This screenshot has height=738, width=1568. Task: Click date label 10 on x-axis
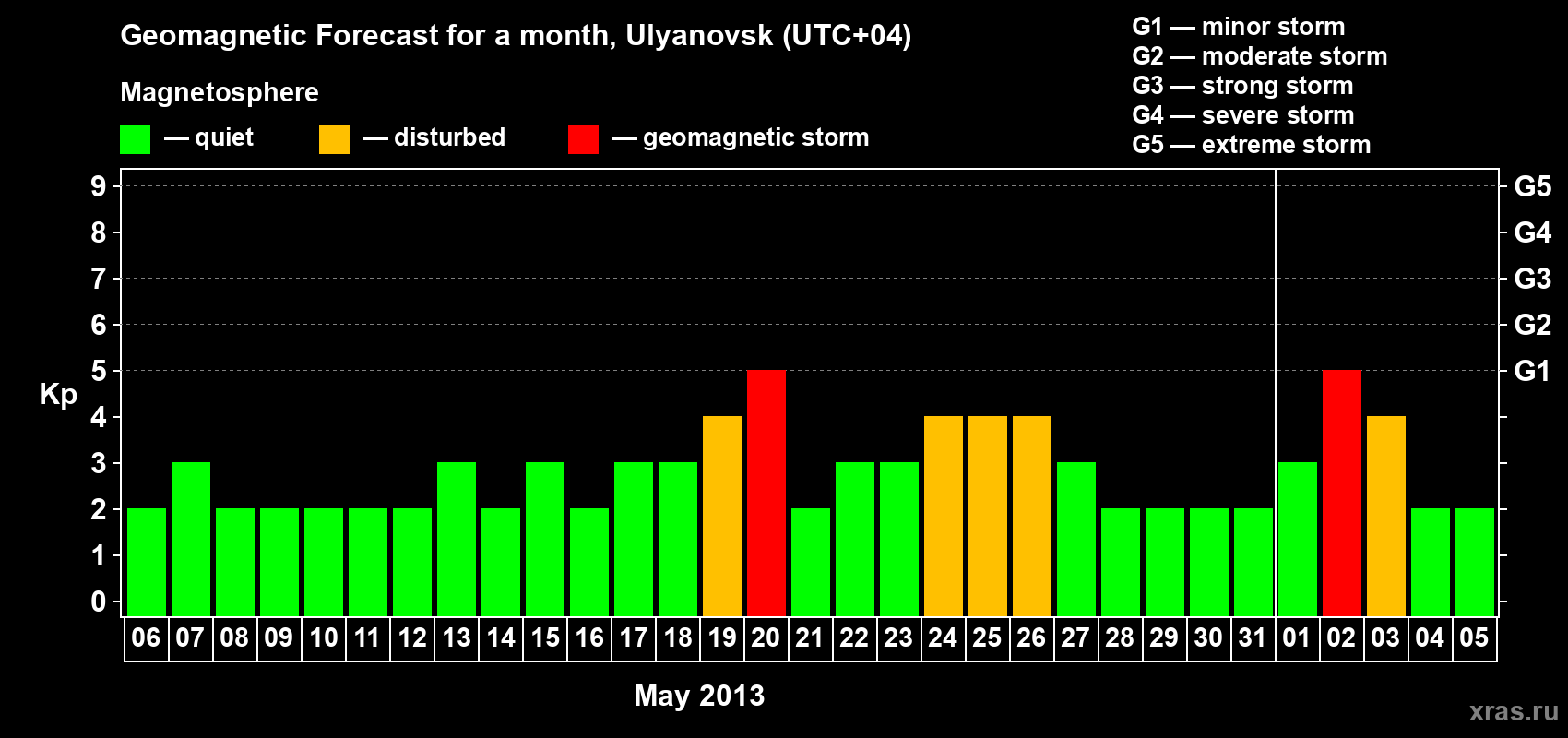pos(323,638)
